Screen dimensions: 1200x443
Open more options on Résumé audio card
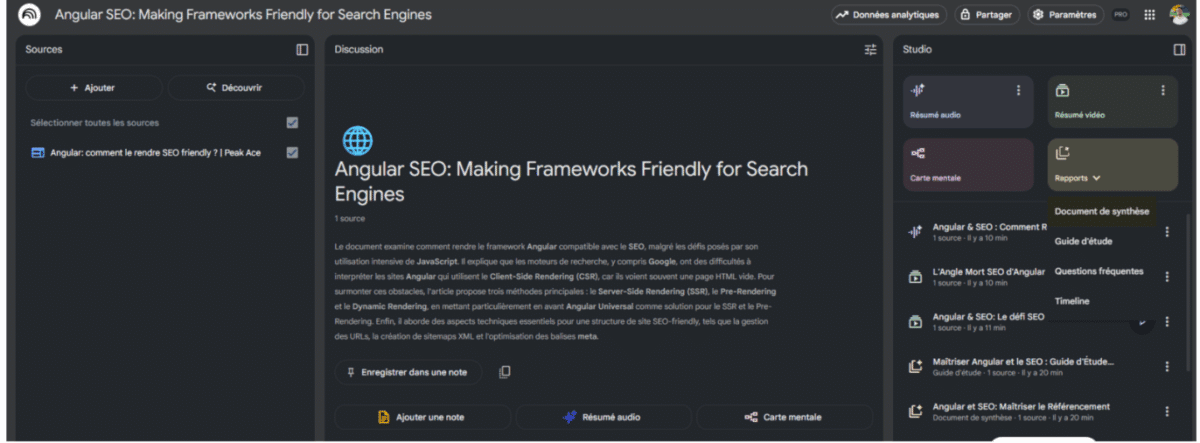pyautogui.click(x=1018, y=91)
